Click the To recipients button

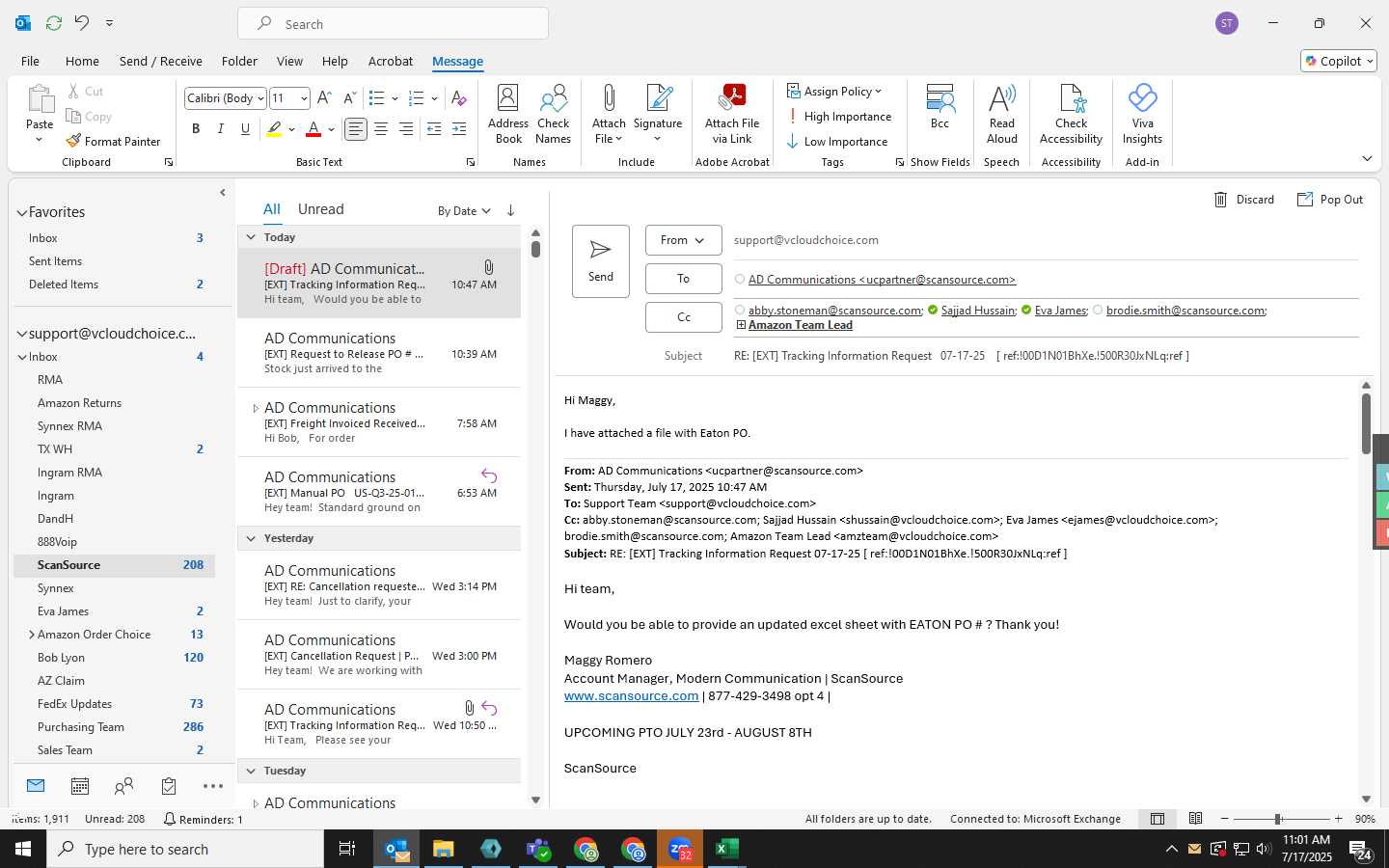pyautogui.click(x=683, y=279)
